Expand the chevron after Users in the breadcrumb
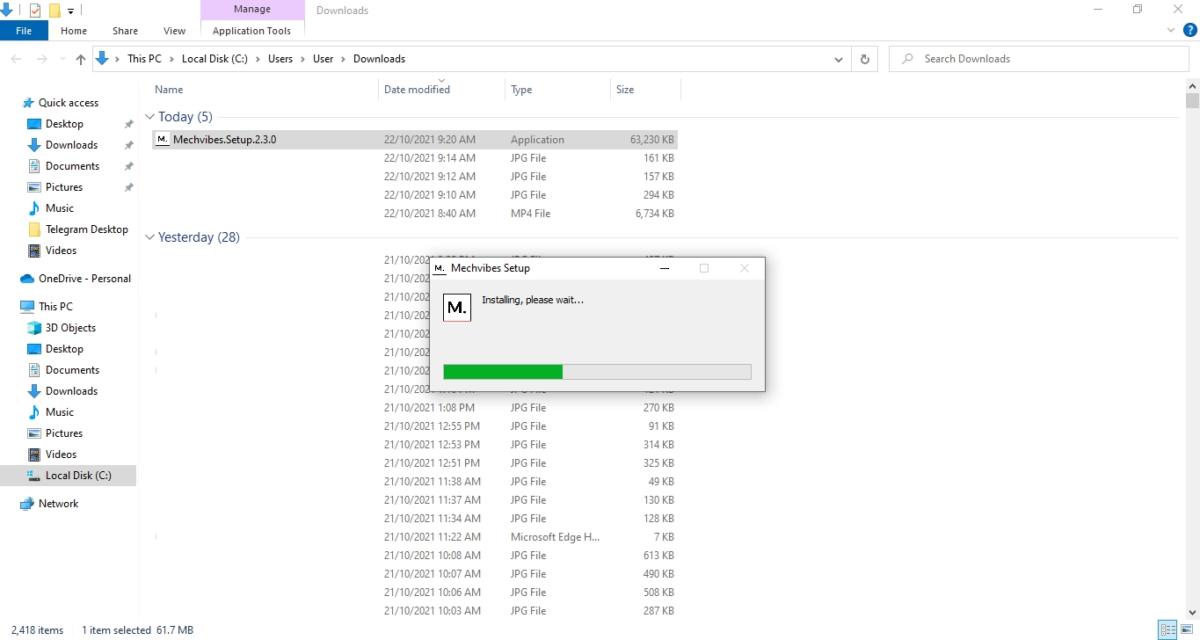The height and width of the screenshot is (640, 1200). click(303, 59)
